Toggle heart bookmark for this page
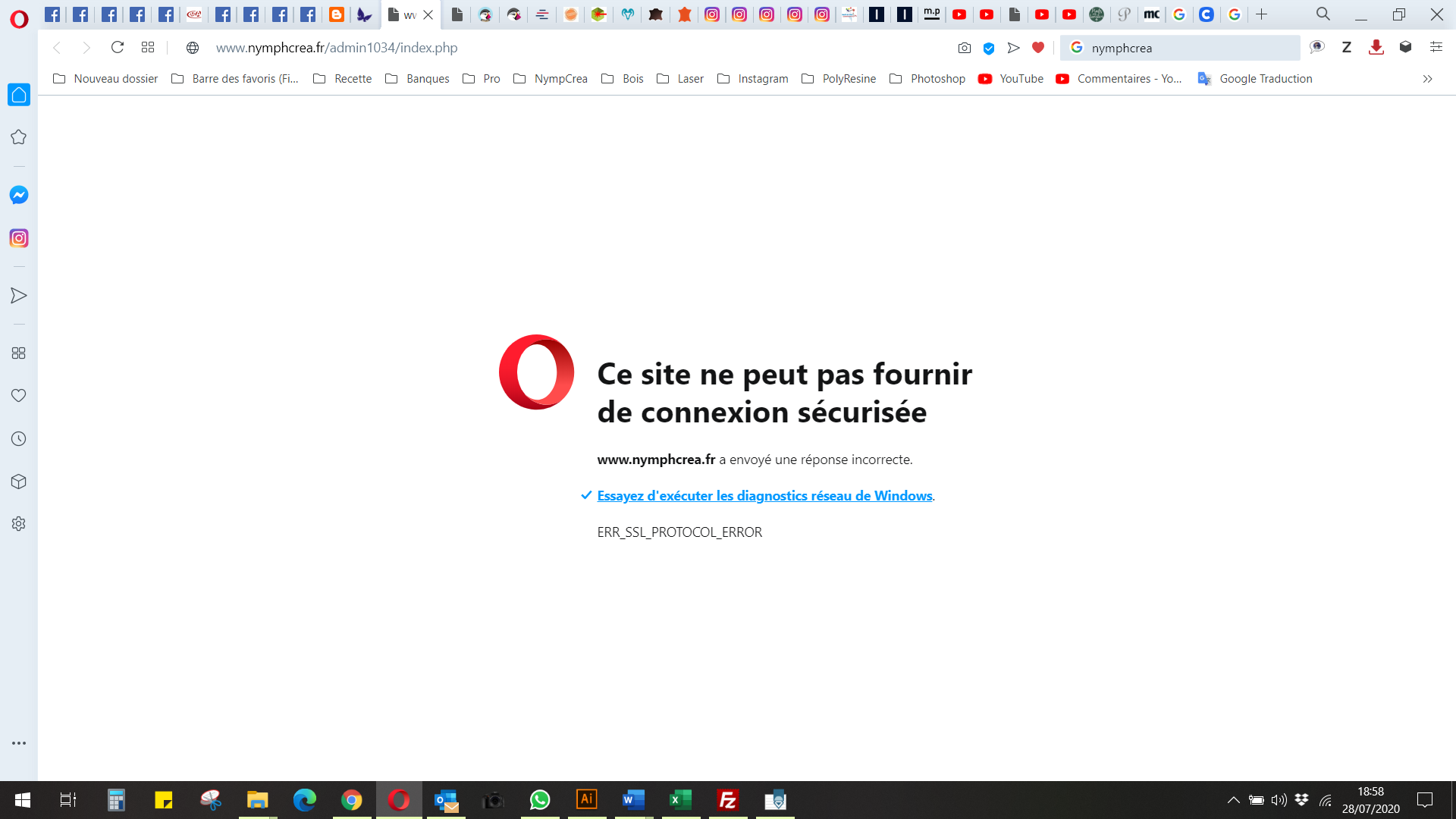1456x819 pixels. coord(1038,48)
